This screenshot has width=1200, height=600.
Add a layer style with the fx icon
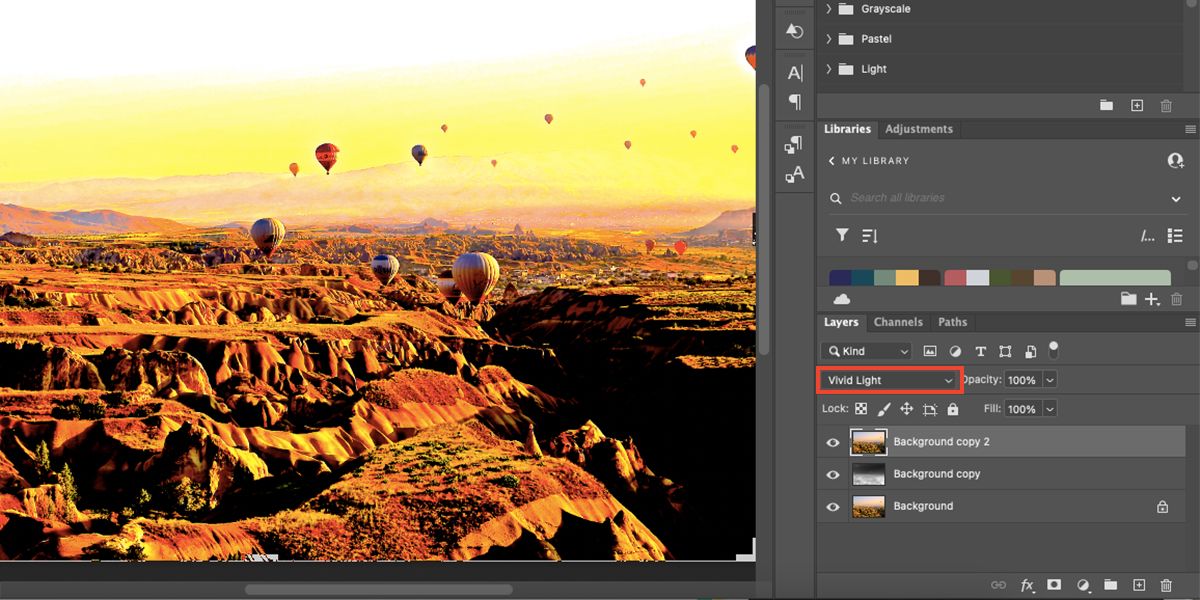pyautogui.click(x=1025, y=585)
